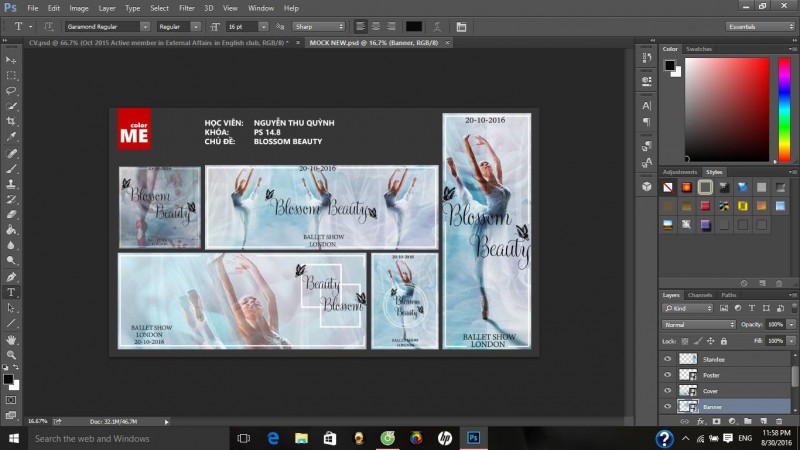800x450 pixels.
Task: Open File Explorer from the taskbar
Action: point(301,438)
